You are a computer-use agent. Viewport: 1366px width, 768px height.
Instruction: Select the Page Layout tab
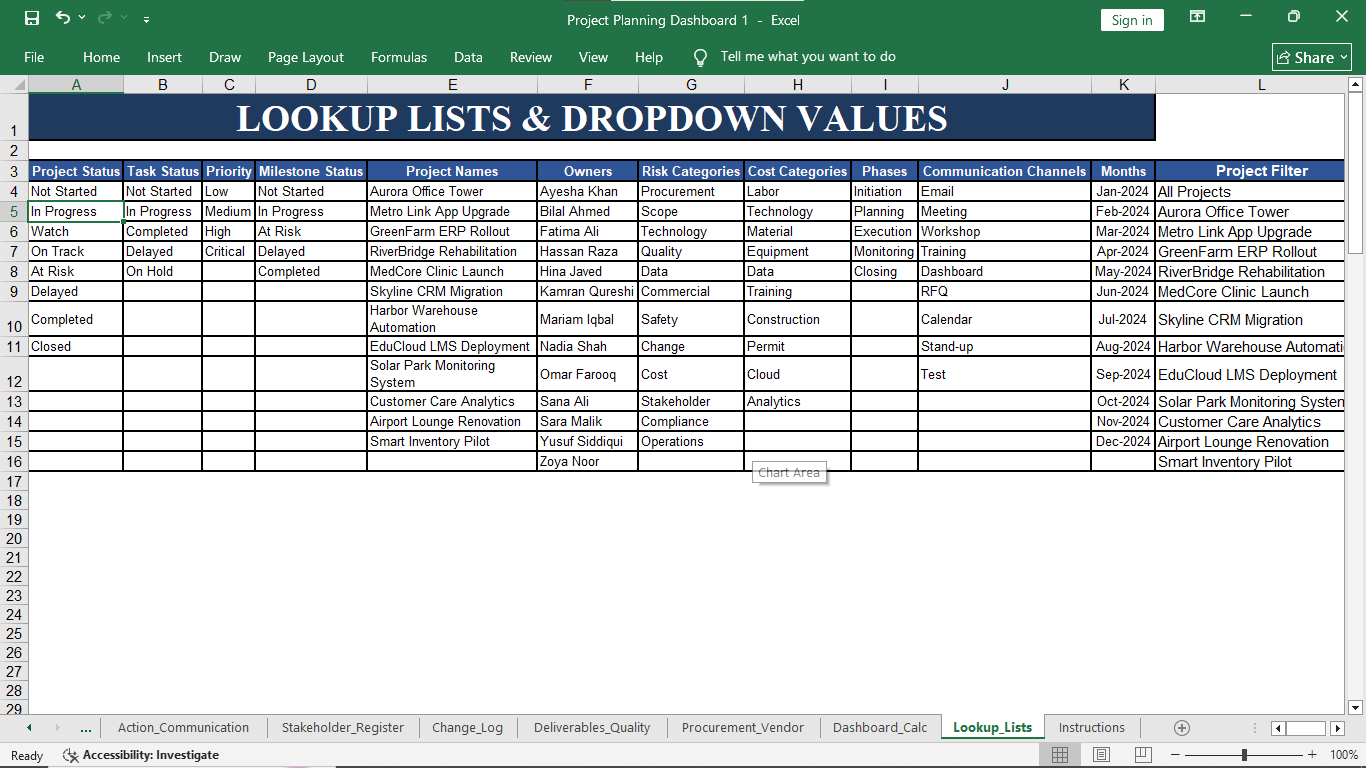coord(305,57)
